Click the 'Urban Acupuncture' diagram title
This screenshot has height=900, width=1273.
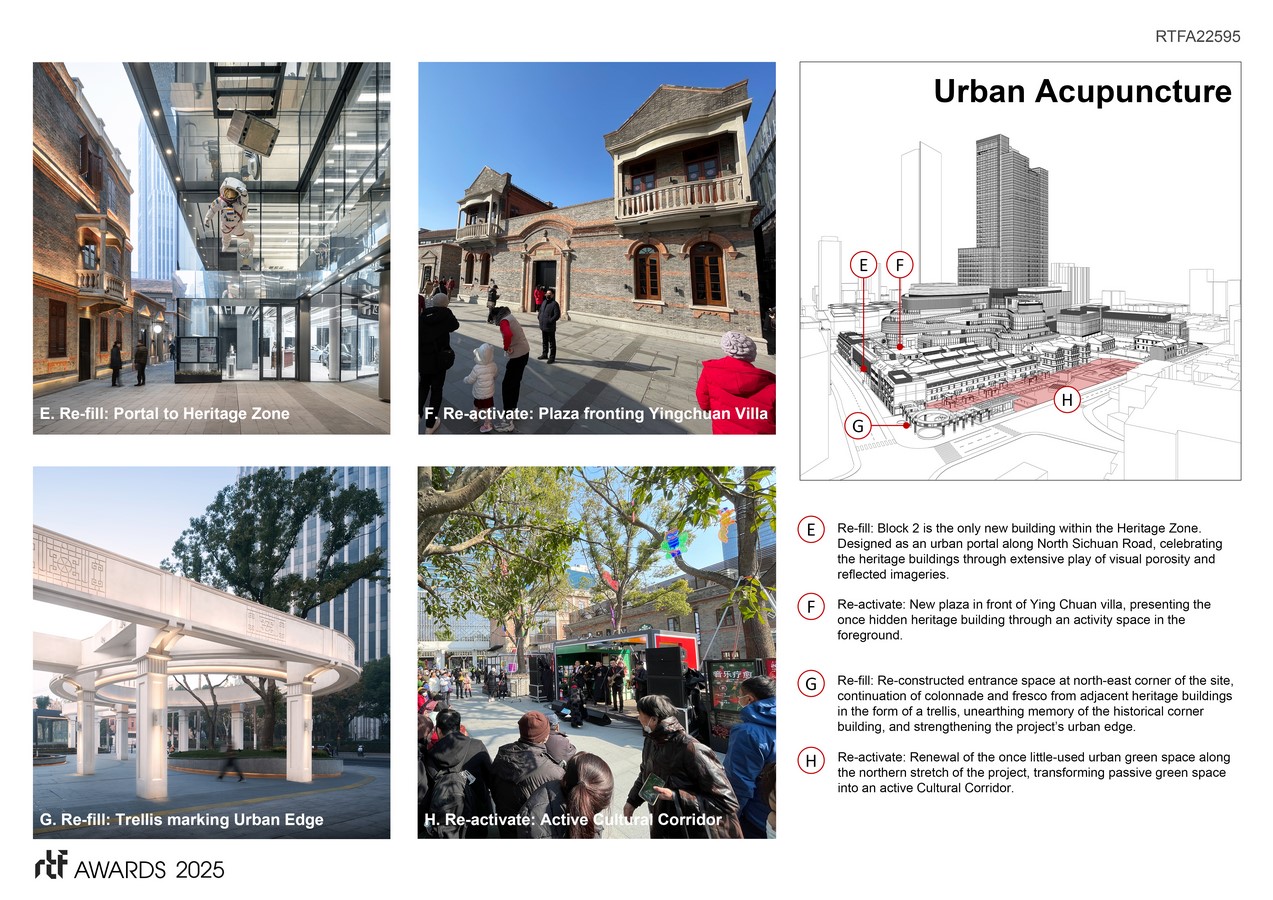(1082, 92)
